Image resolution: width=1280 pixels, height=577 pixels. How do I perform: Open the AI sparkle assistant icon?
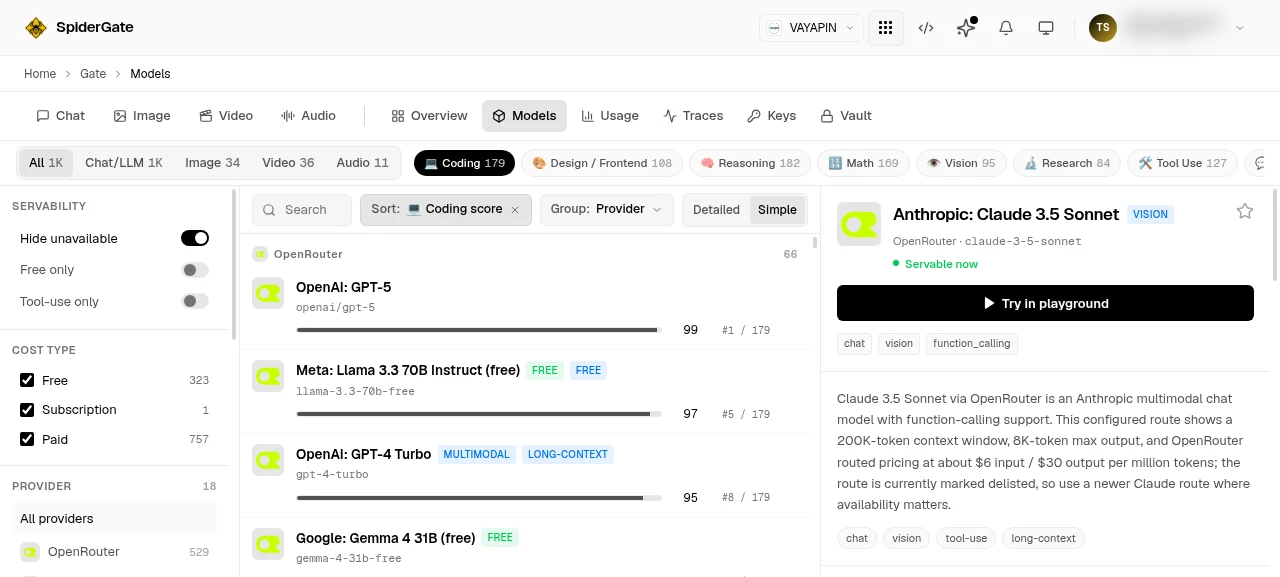[966, 28]
